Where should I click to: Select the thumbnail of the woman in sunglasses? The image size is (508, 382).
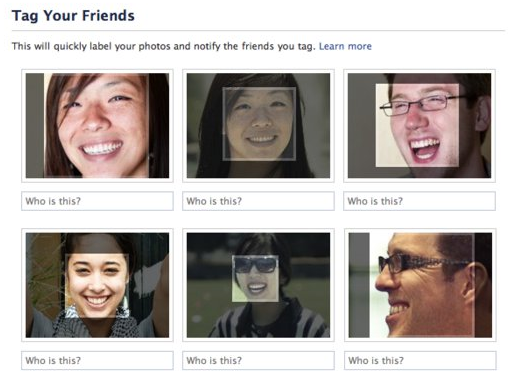tap(258, 285)
